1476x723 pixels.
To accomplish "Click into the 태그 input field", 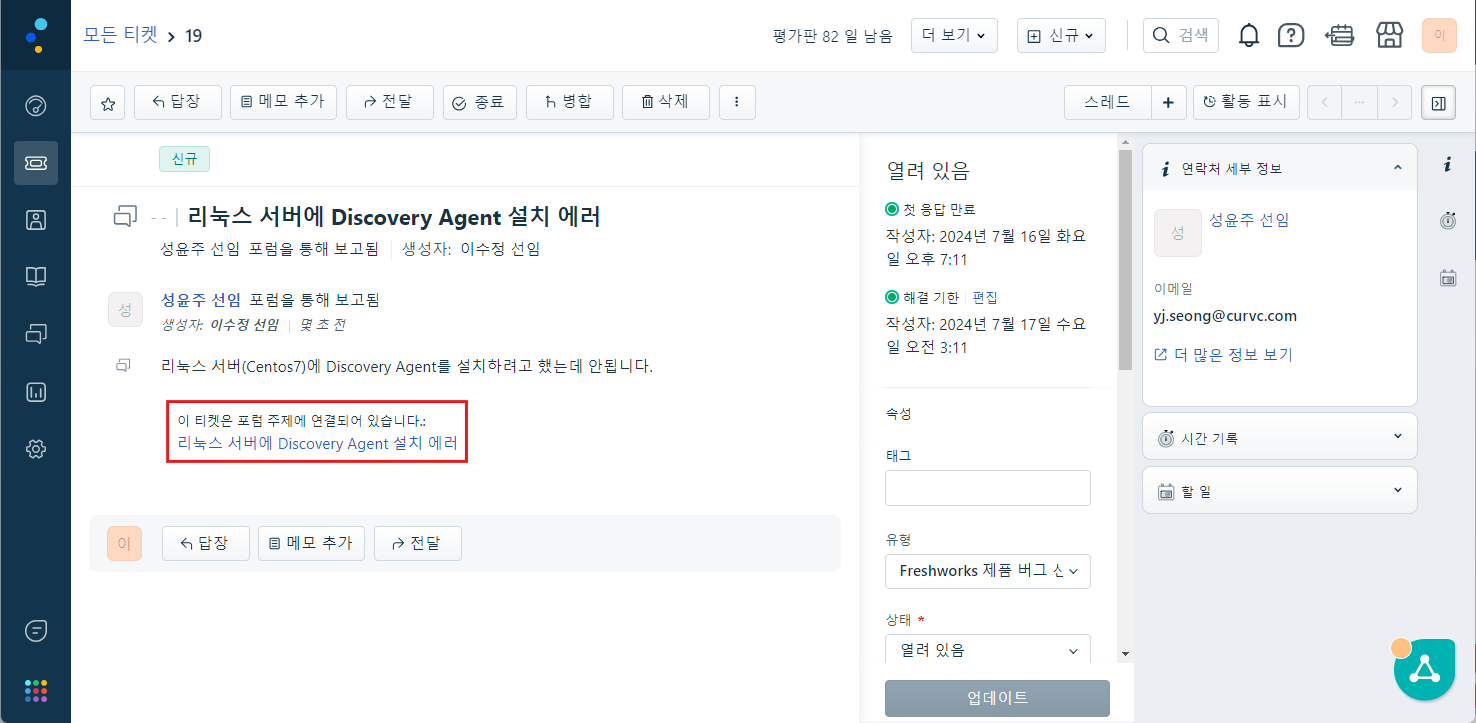I will pos(987,488).
